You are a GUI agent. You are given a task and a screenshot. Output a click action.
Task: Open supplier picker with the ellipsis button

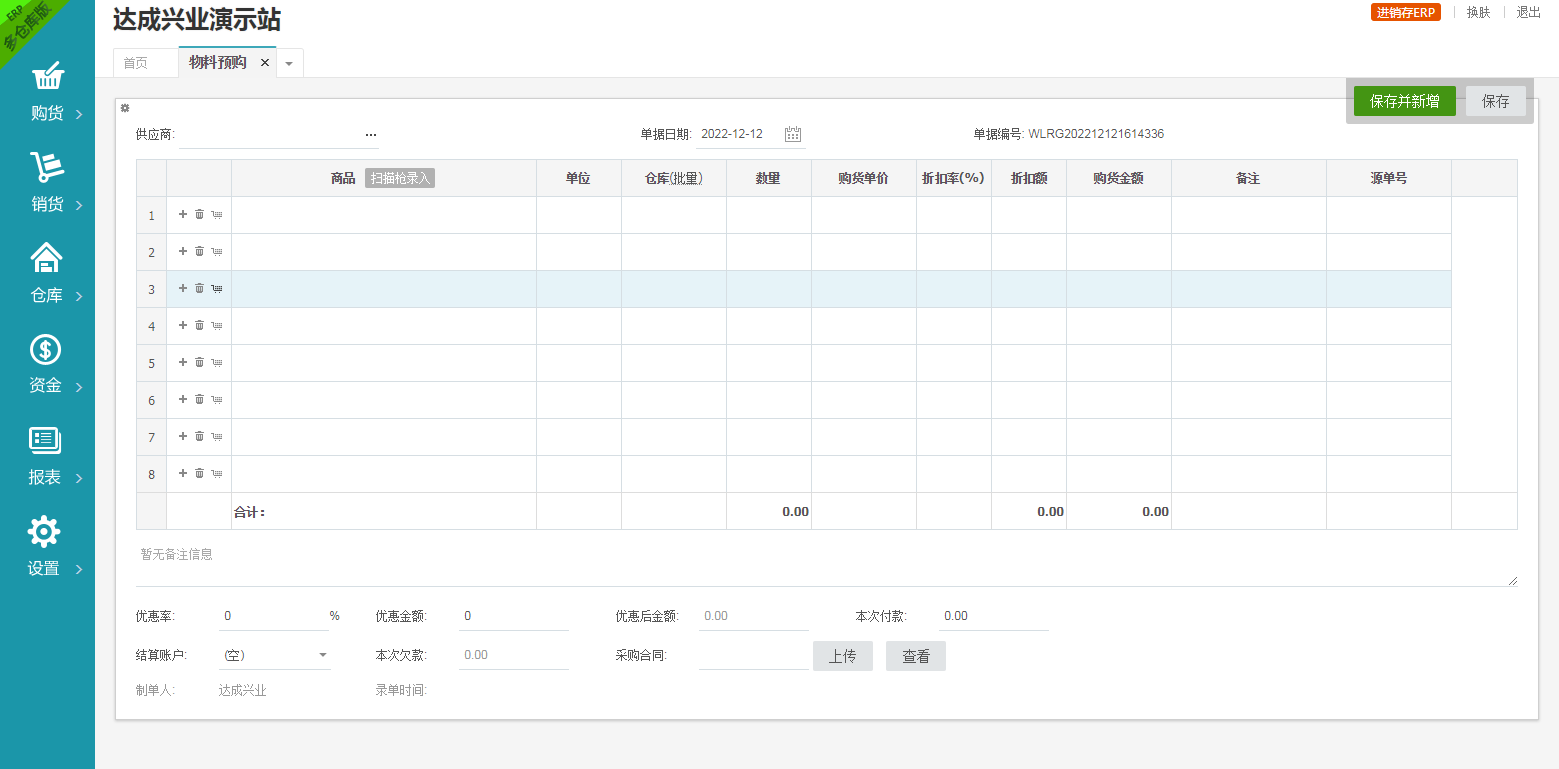coord(371,134)
